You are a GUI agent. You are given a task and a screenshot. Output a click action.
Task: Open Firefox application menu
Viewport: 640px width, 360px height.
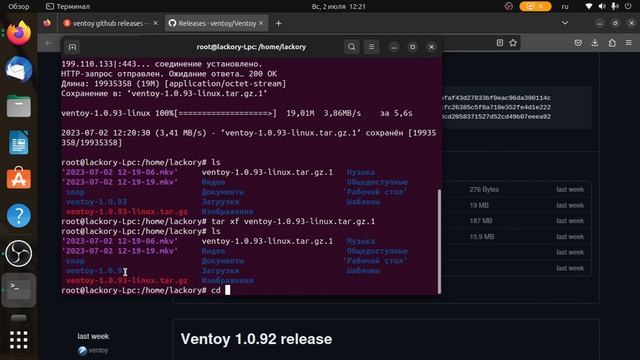point(629,42)
